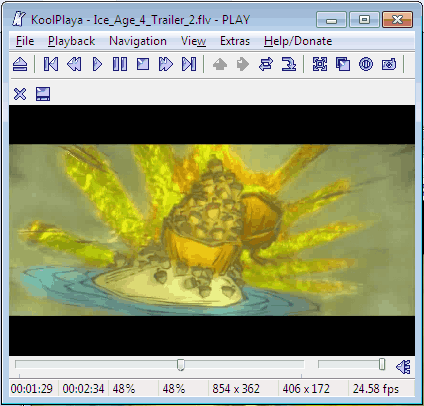Image resolution: width=424 pixels, height=406 pixels.
Task: Click the video display area
Action: [212, 230]
